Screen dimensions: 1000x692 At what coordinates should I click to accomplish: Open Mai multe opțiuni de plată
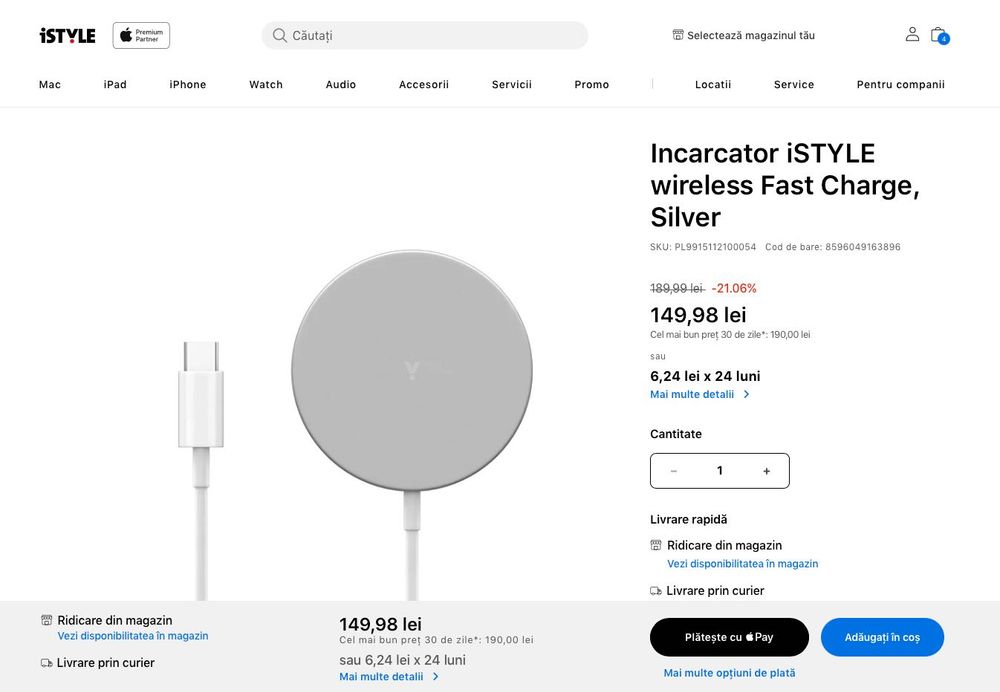[729, 673]
